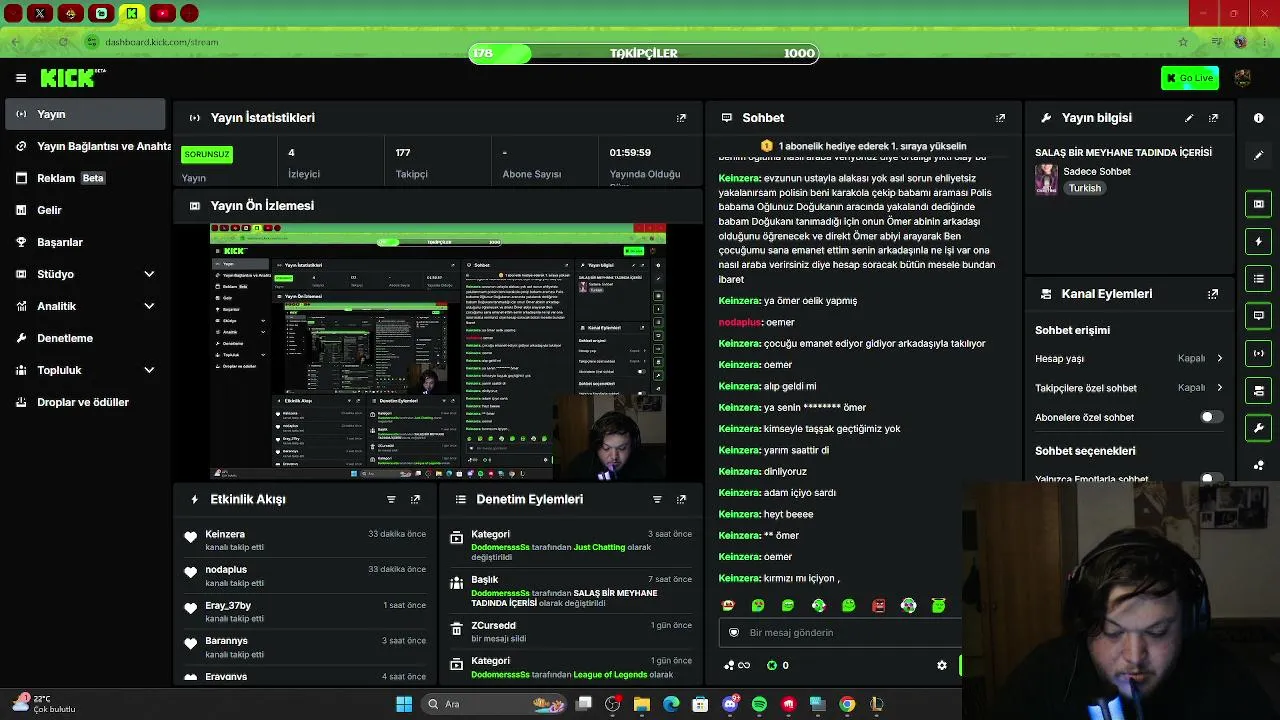This screenshot has width=1280, height=720.
Task: Open Yayın Bağlantısı ve Anahtarı in the sidebar
Action: point(88,146)
